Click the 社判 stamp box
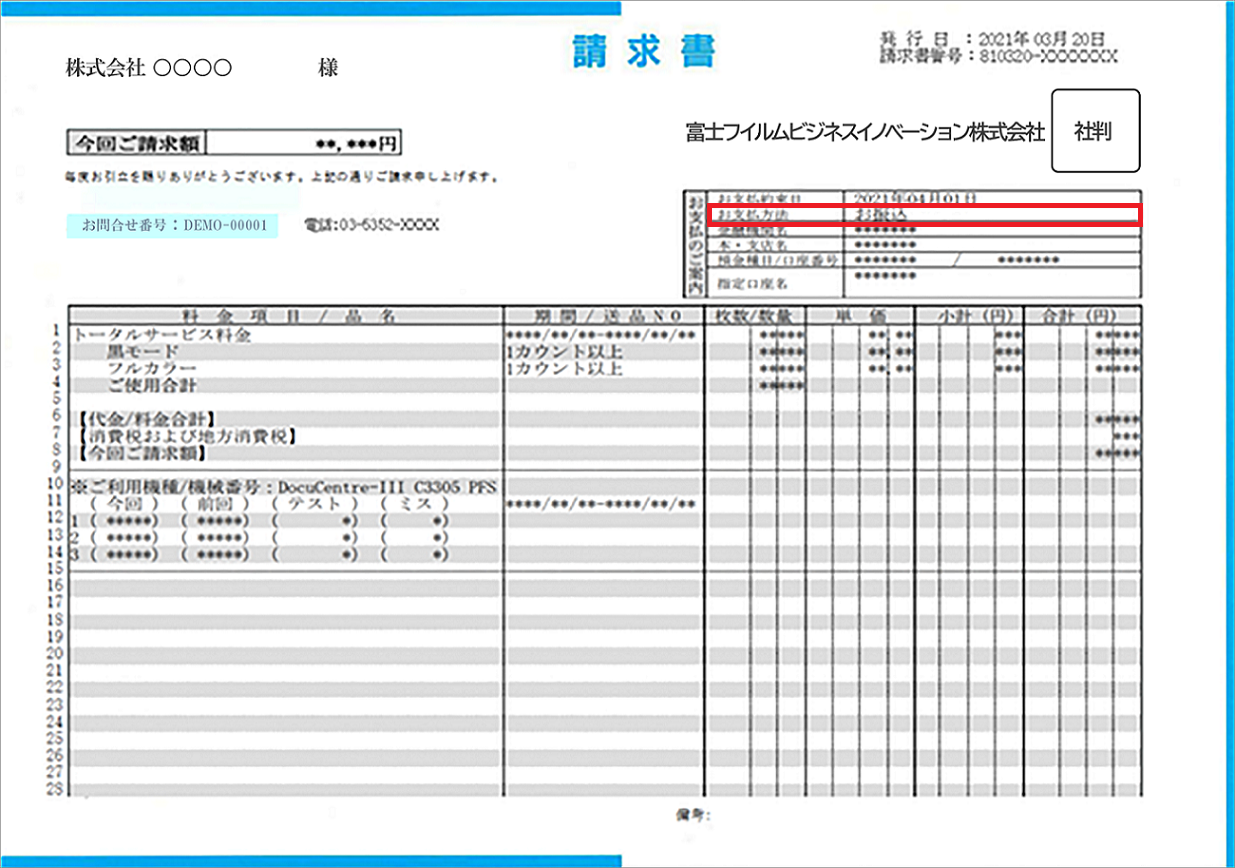The width and height of the screenshot is (1235, 868). [x=1095, y=131]
